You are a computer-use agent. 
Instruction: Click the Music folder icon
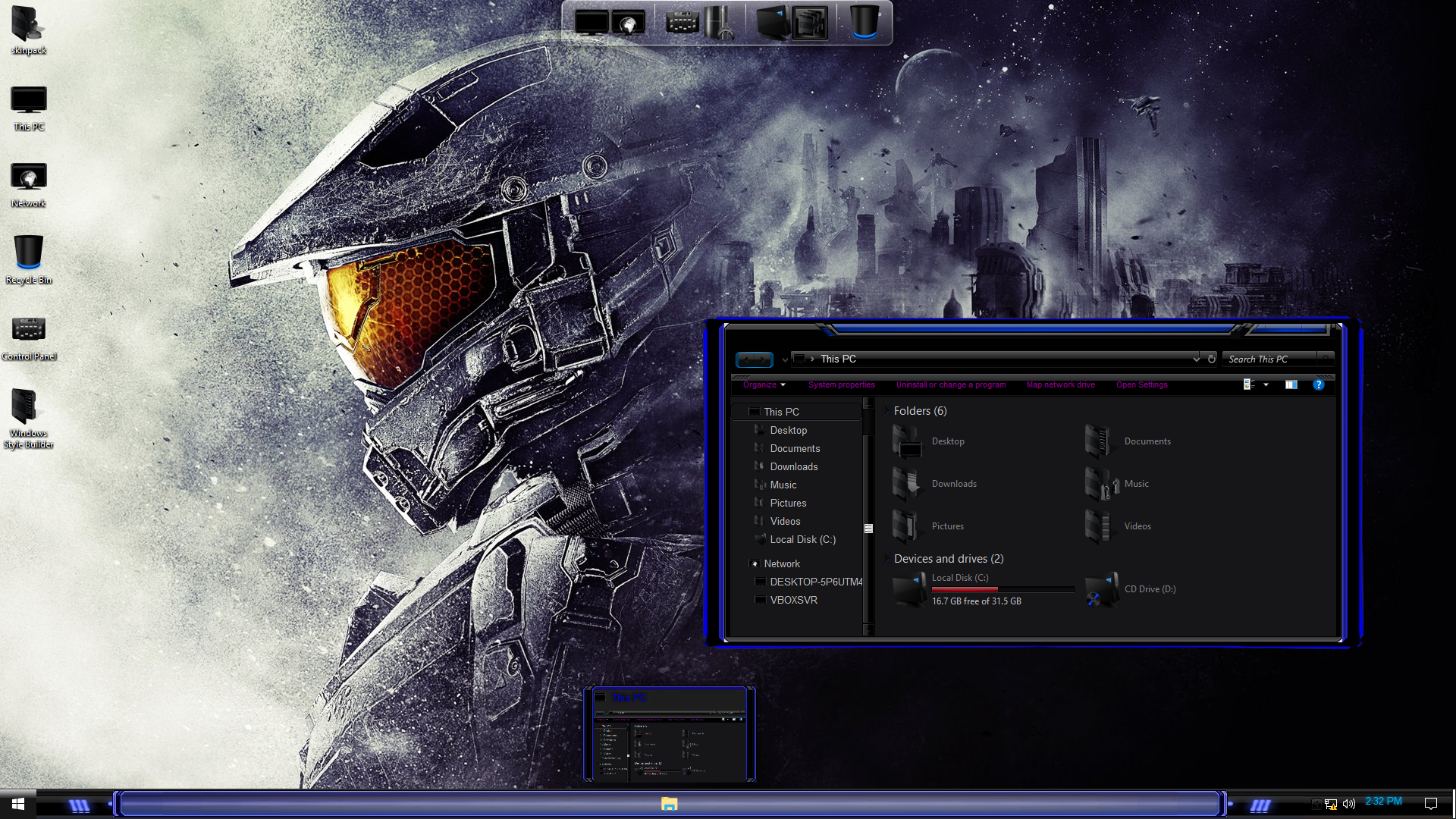[x=1100, y=484]
